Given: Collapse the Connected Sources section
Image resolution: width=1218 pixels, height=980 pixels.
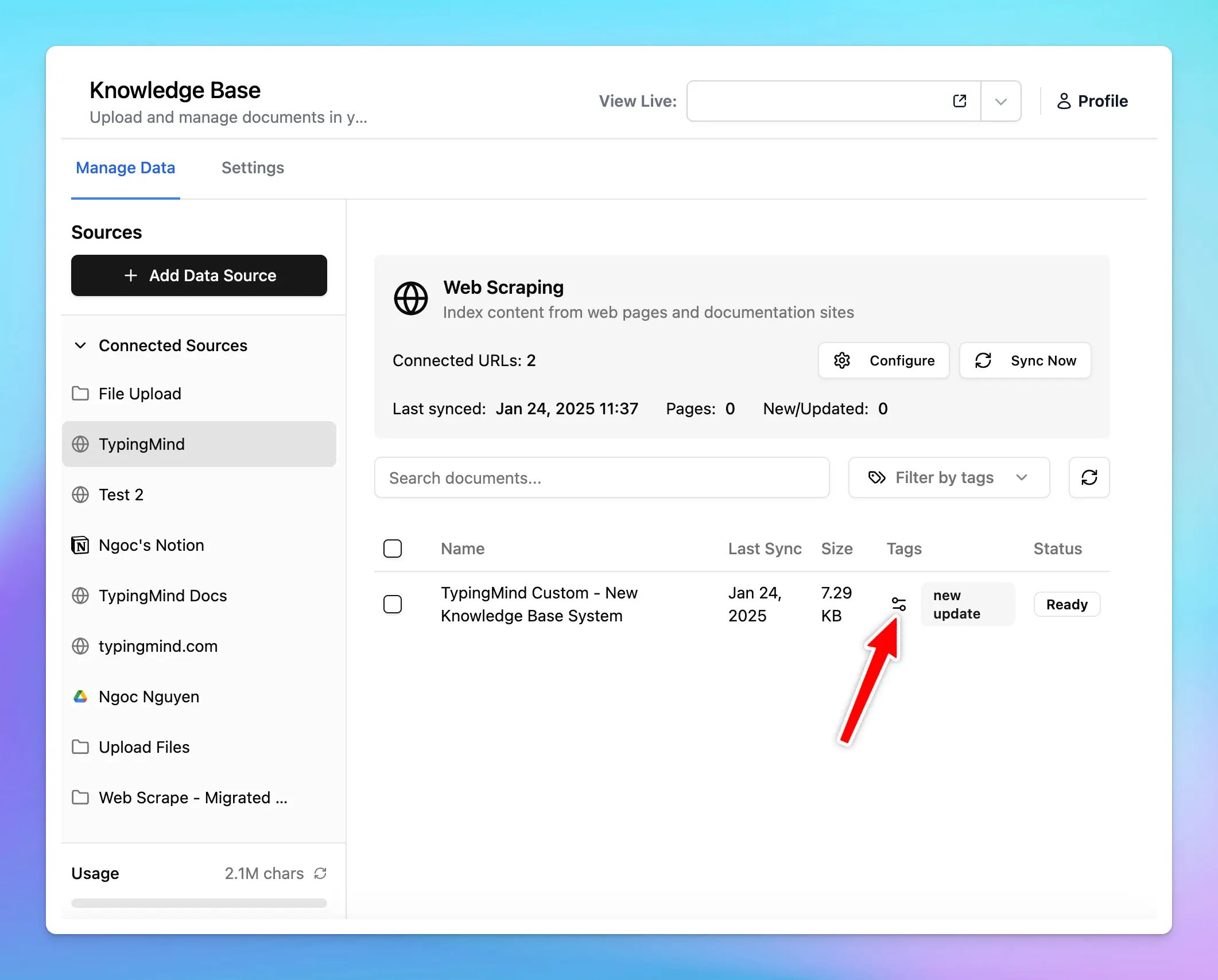Looking at the screenshot, I should point(80,345).
